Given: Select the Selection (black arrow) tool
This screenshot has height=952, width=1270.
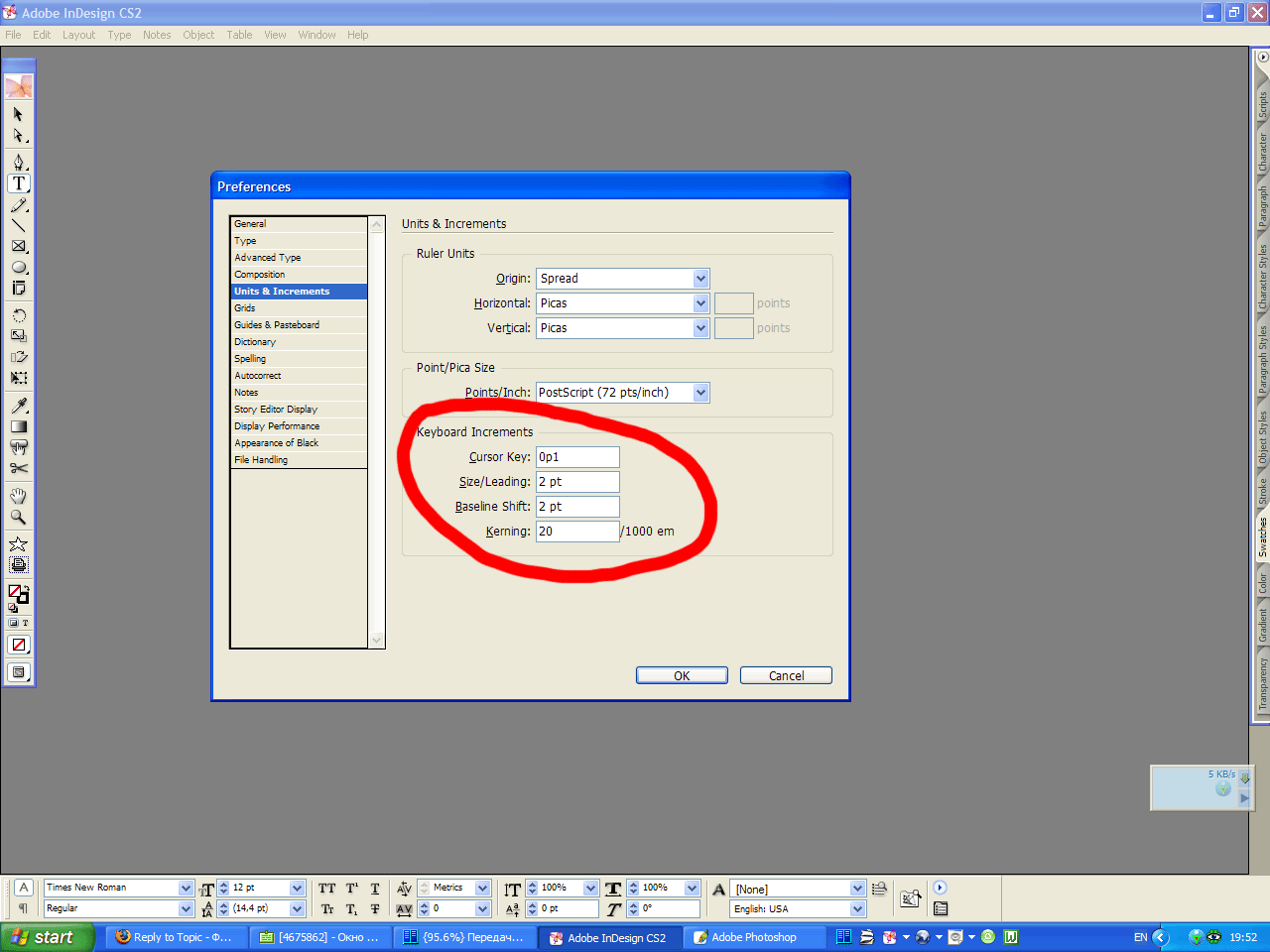Looking at the screenshot, I should pos(19,114).
